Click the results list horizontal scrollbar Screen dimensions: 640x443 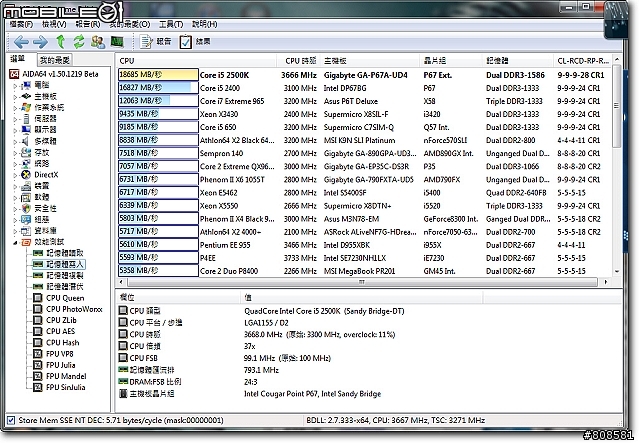pyautogui.click(x=360, y=280)
